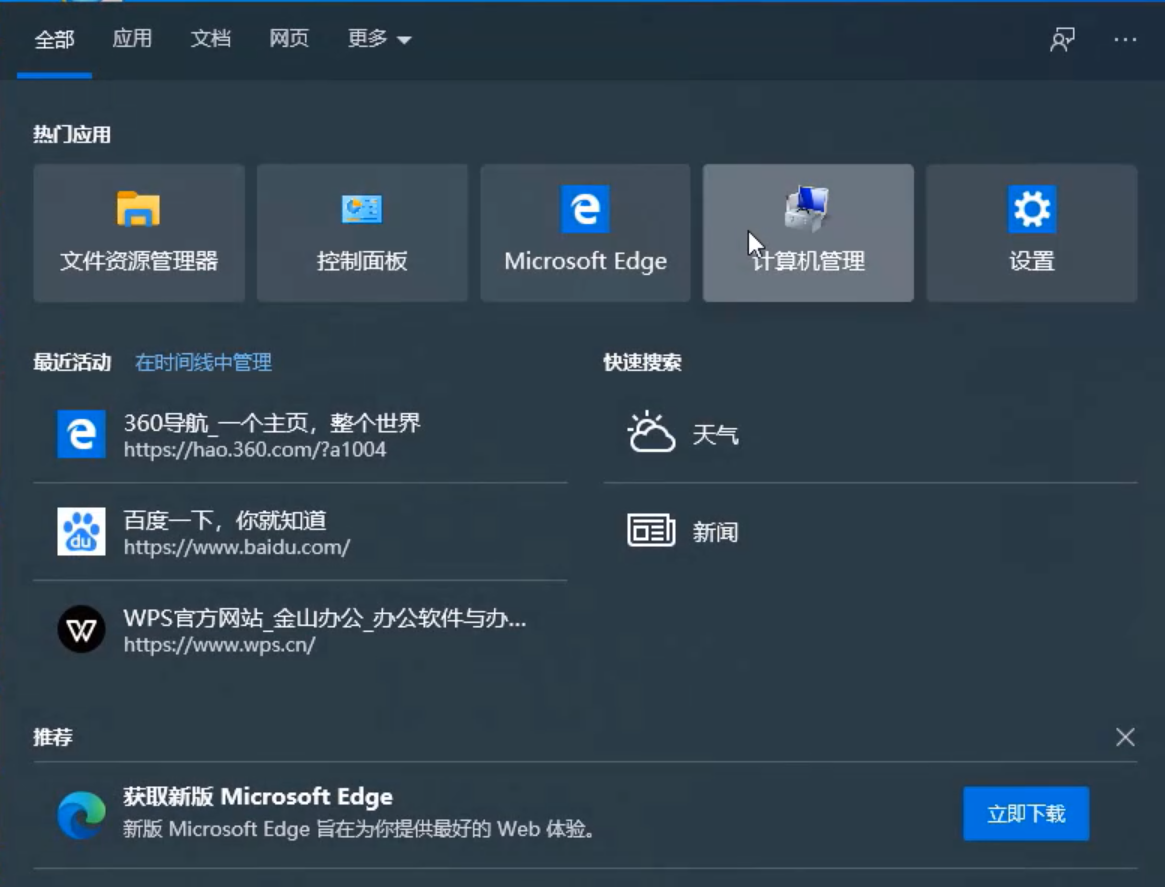This screenshot has height=887, width=1165.
Task: Open the 设置 gear tile
Action: click(x=1031, y=233)
